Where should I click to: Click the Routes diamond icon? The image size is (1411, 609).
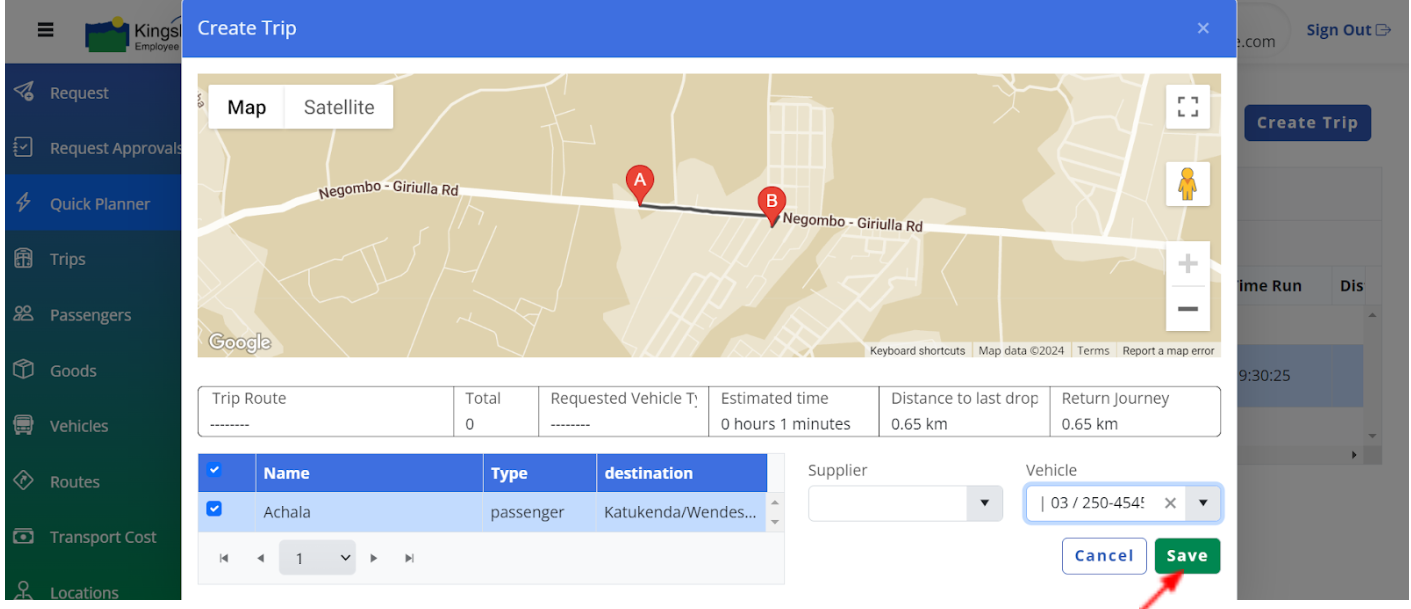tap(24, 481)
